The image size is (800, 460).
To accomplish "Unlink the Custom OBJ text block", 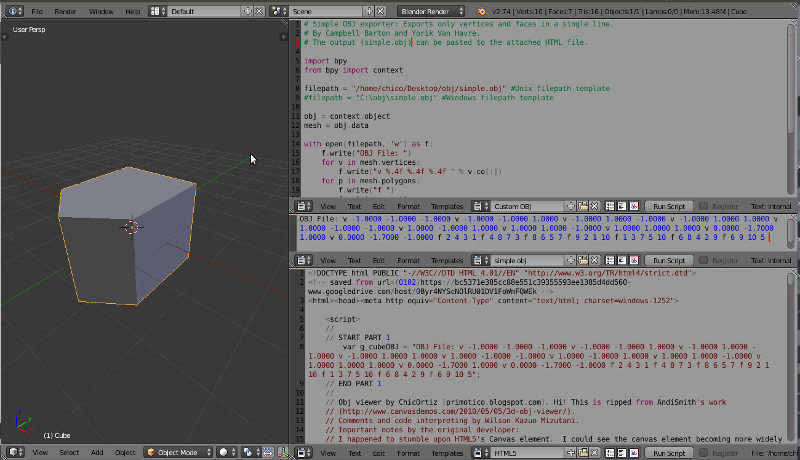I will pos(594,206).
